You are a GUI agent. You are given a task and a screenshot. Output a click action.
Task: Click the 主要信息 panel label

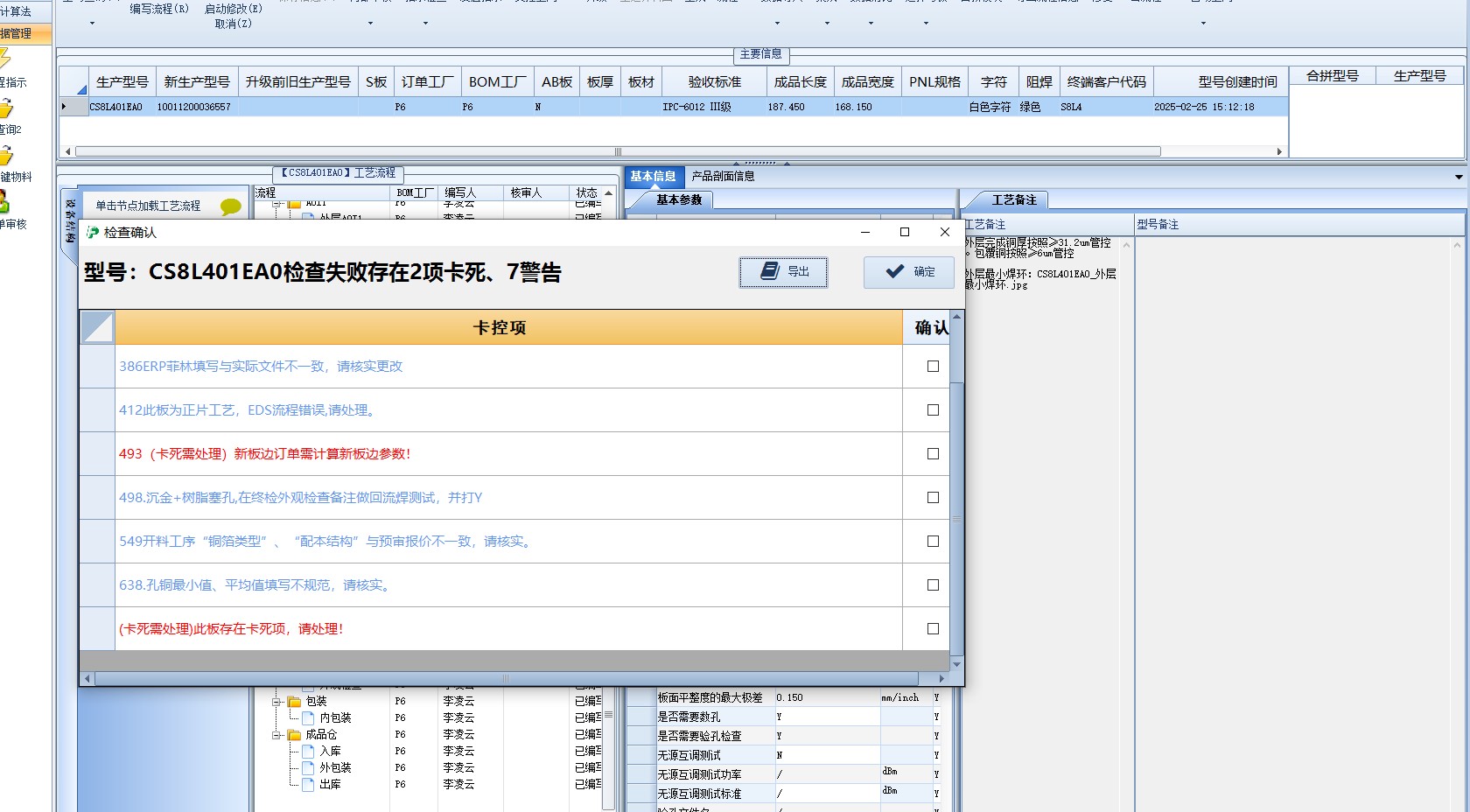761,54
